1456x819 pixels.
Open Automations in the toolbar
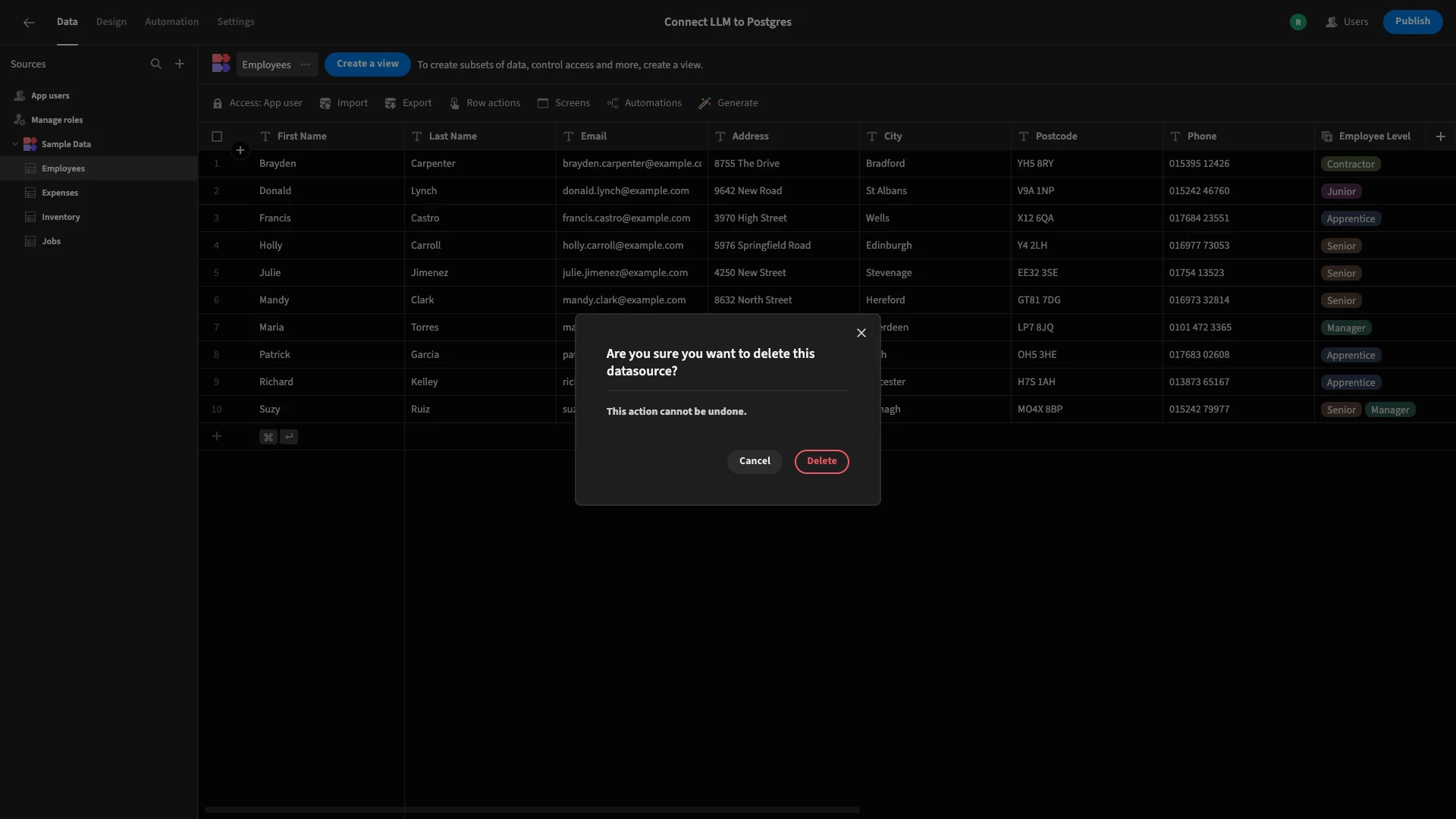pos(645,103)
